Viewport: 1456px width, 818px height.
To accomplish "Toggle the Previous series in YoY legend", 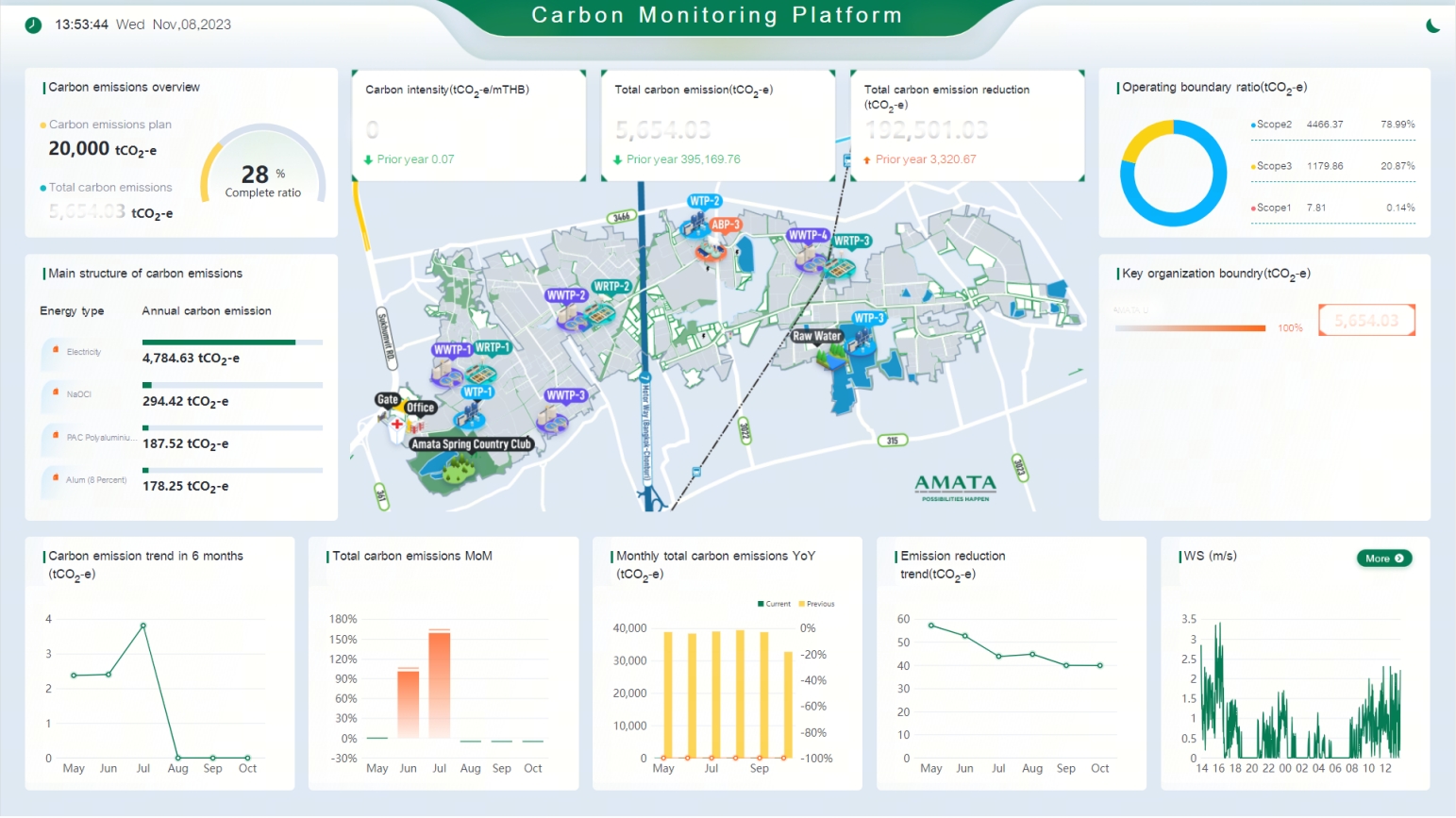I will 817,604.
